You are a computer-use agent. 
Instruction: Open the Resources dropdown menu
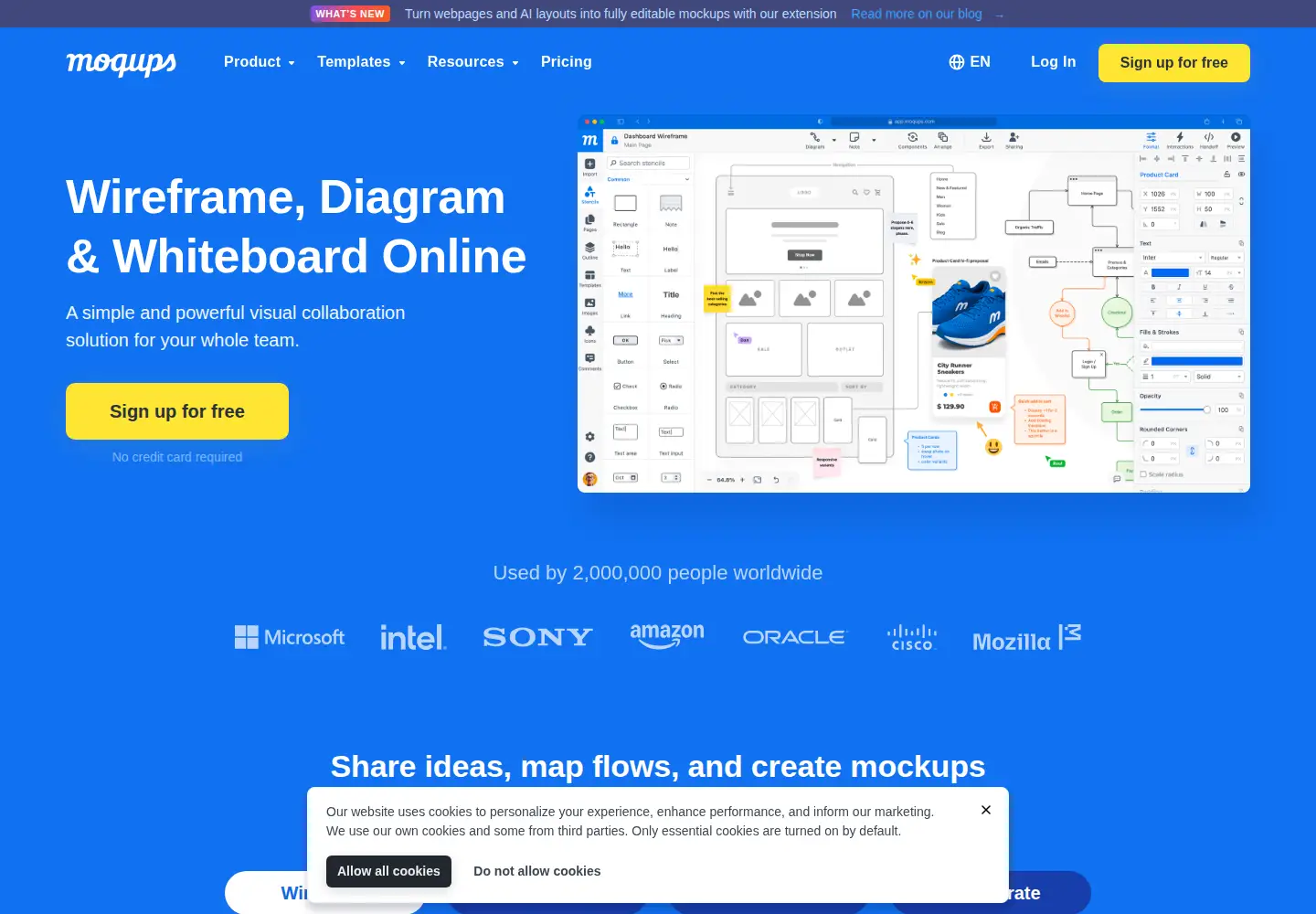(x=473, y=62)
